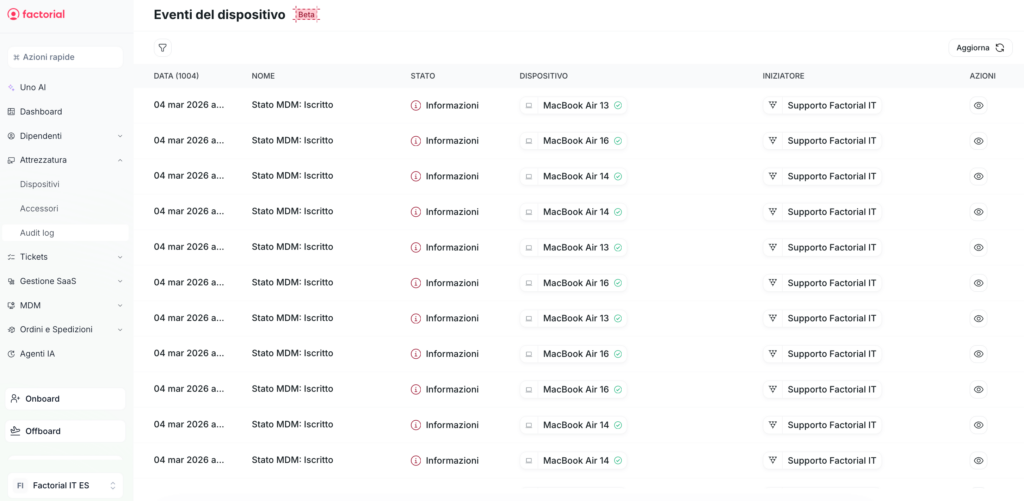Click eye icon in the second event row
The width and height of the screenshot is (1024, 501).
tap(978, 141)
